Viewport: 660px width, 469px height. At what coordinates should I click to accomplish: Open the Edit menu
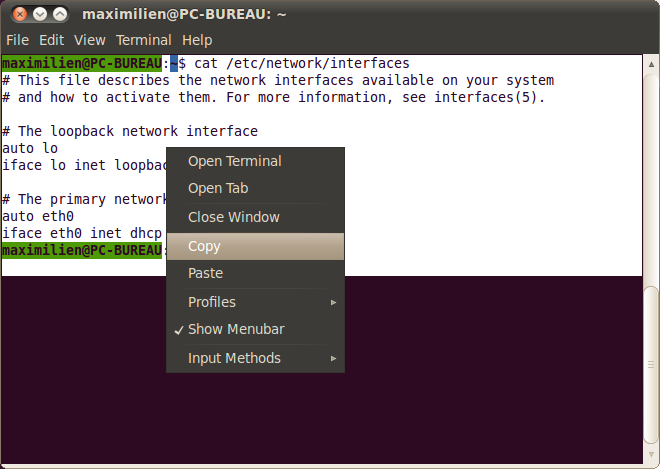[51, 40]
